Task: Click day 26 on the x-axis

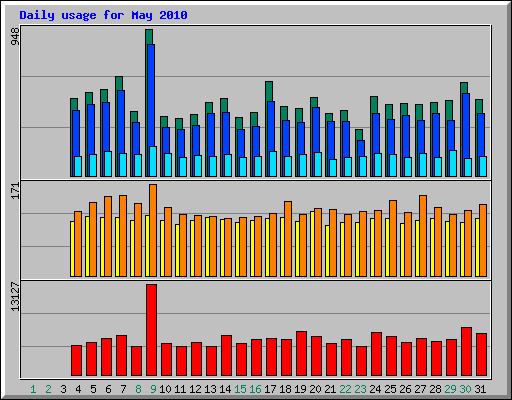Action: tap(405, 389)
